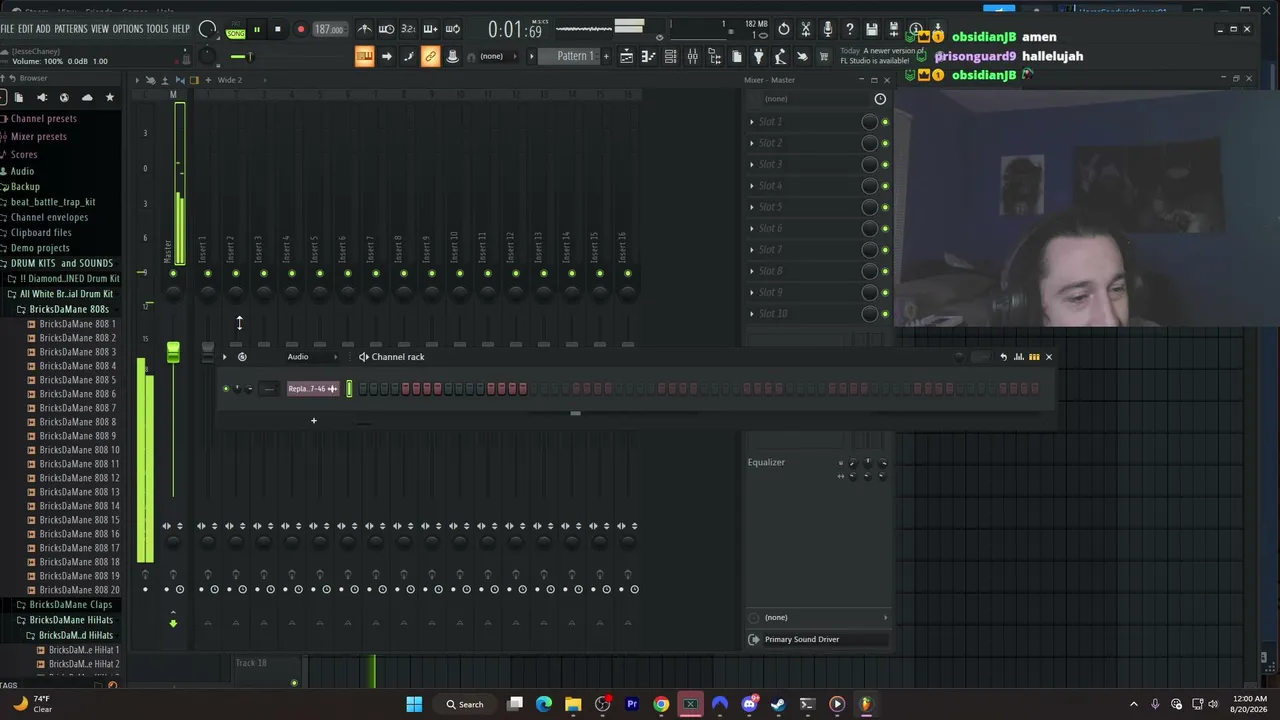Show the browser cloud content icon

(x=87, y=97)
